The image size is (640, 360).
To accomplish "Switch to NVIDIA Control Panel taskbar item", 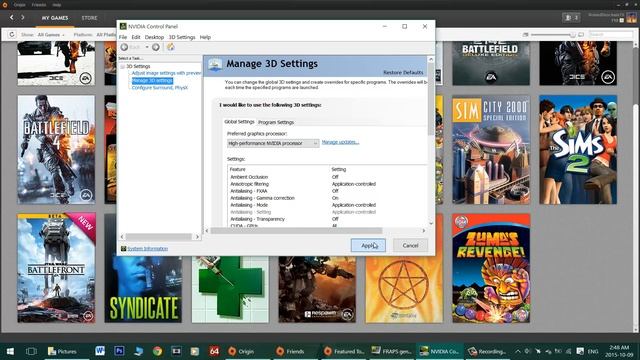I will (x=439, y=351).
